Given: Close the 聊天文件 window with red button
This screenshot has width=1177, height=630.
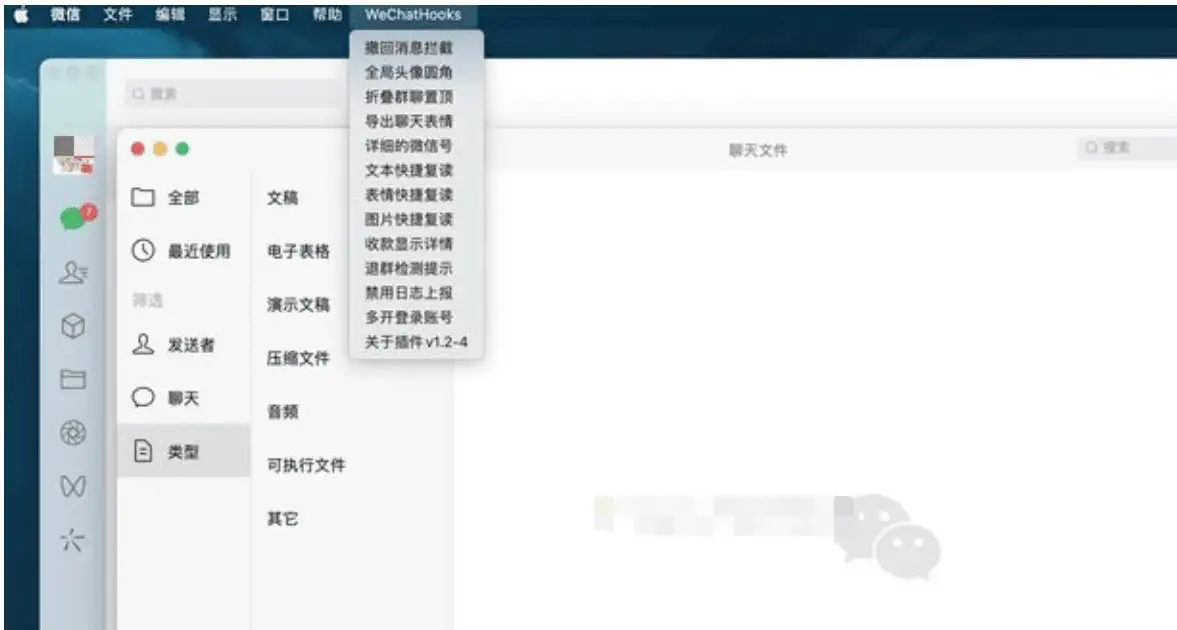Looking at the screenshot, I should pos(137,149).
